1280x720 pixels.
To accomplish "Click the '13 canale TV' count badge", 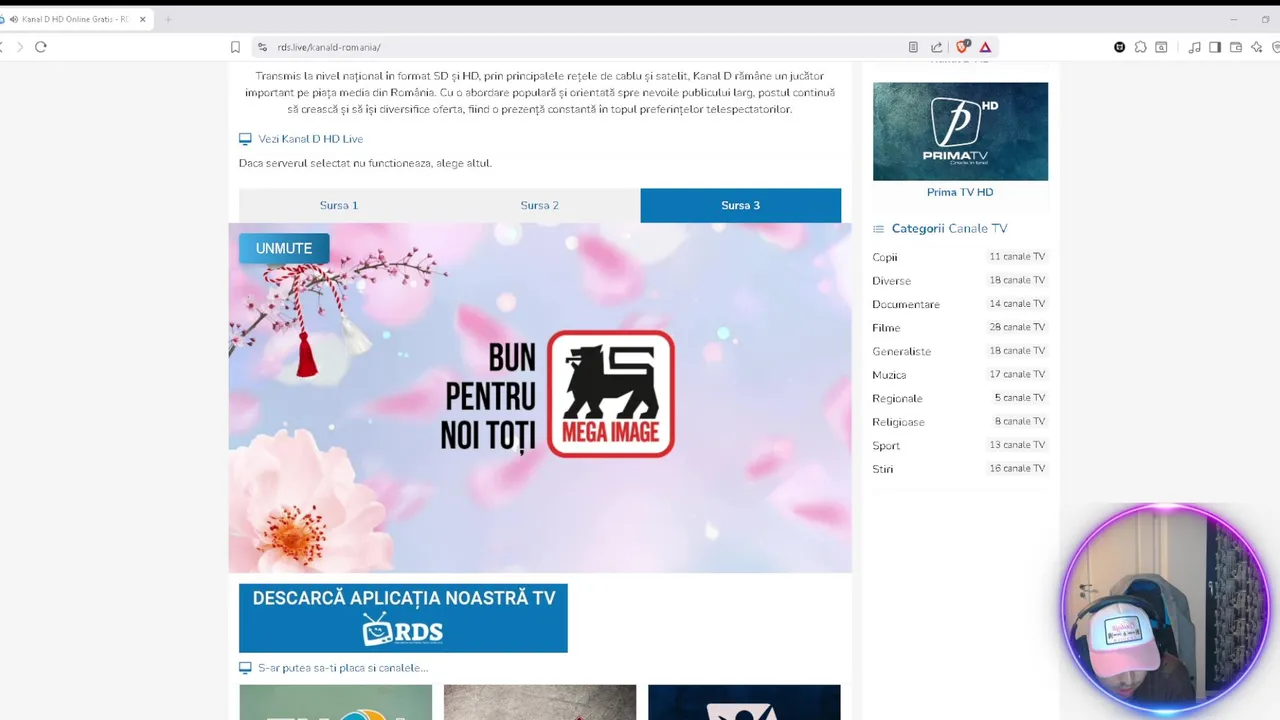I will [1017, 445].
